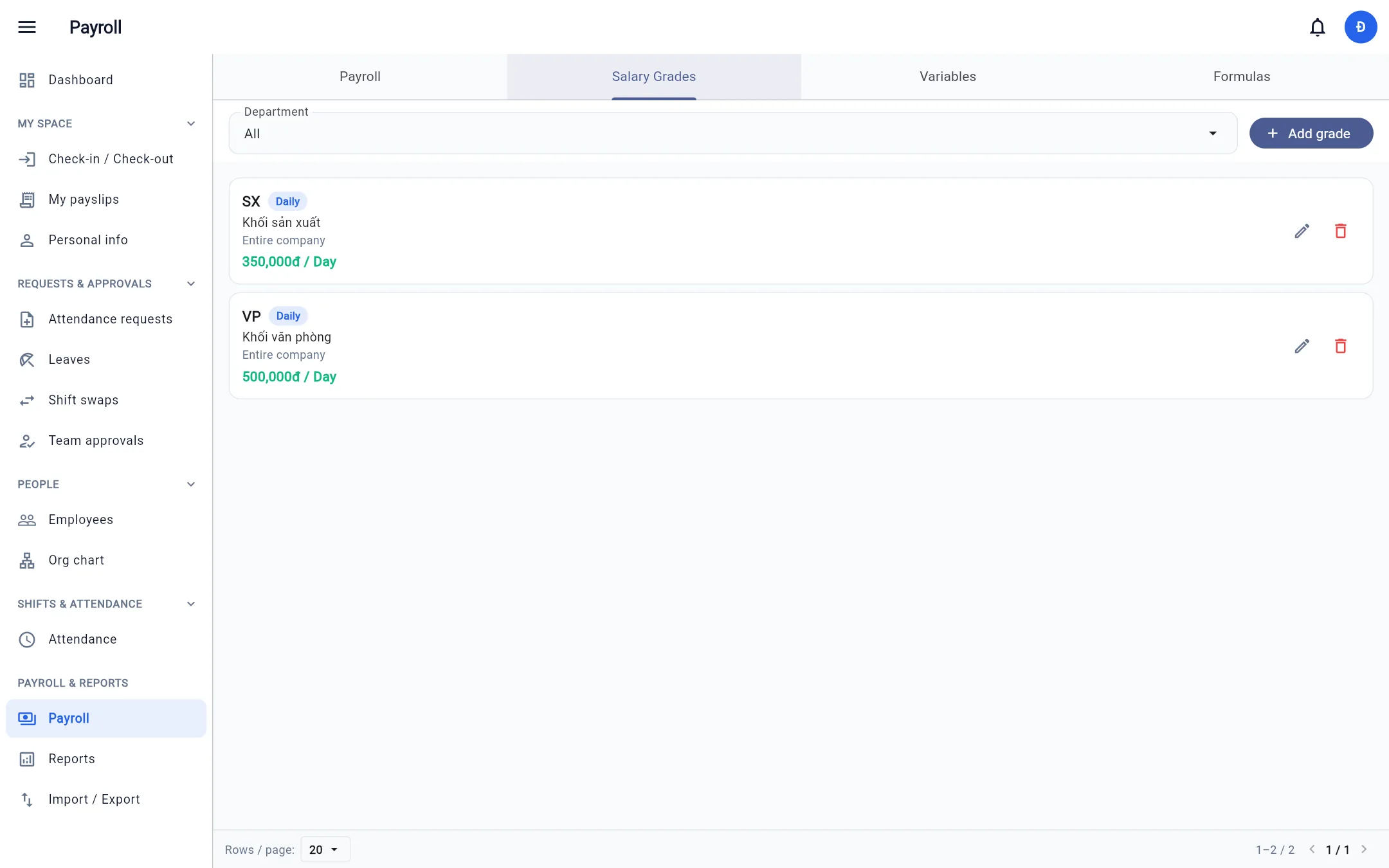Click the Dashboard sidebar icon
1389x868 pixels.
click(27, 80)
